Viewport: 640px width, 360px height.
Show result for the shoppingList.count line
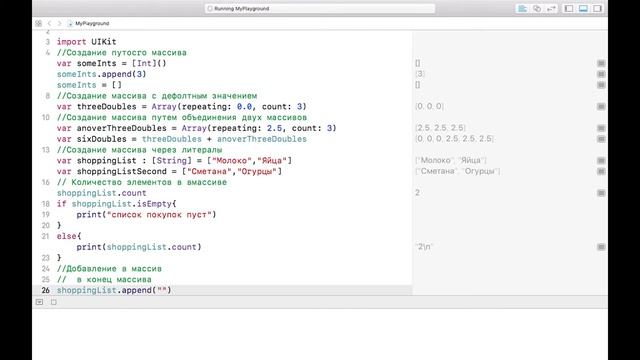601,193
